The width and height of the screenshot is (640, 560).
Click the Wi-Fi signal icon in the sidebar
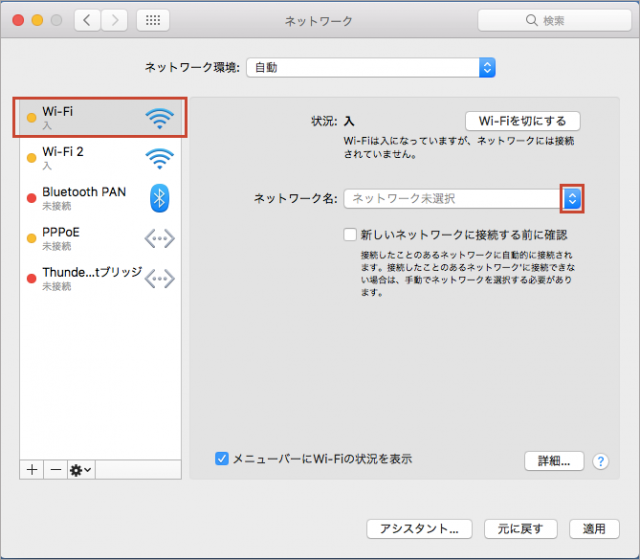pyautogui.click(x=159, y=119)
